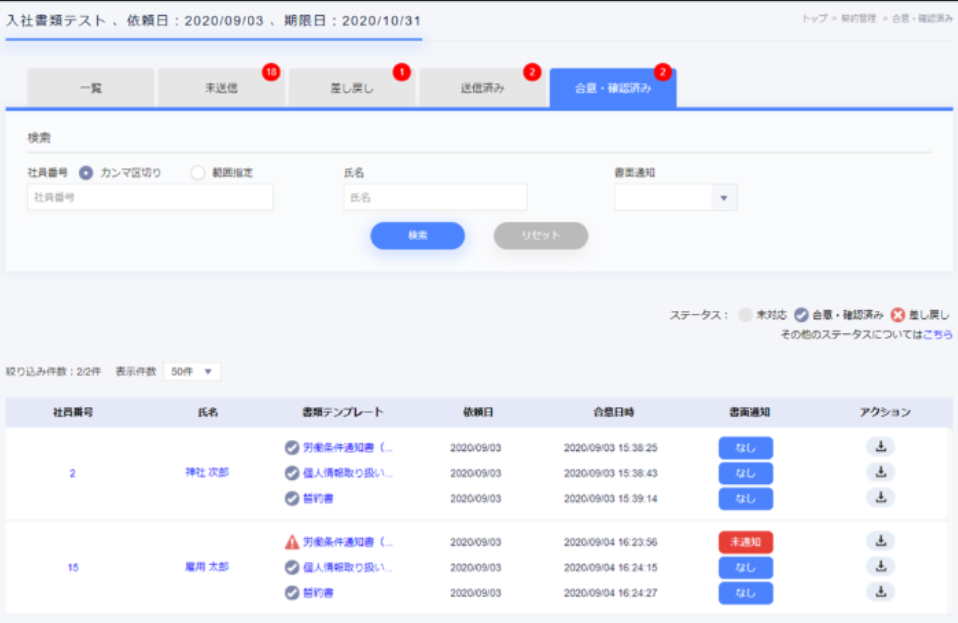Download 雇用 太郎's 労働条件通知書 document
958x623 pixels.
tap(880, 541)
